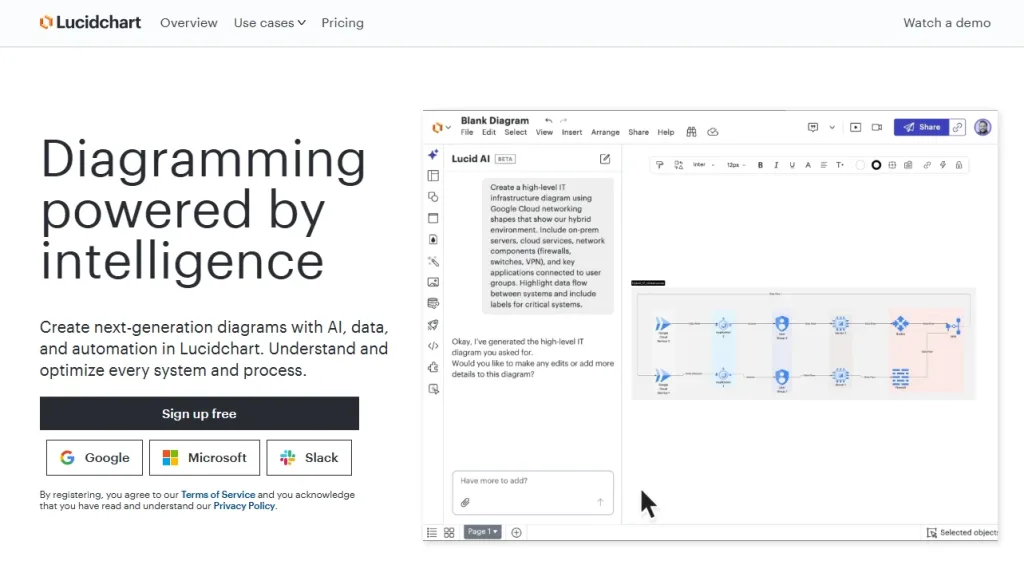
Task: Copy share link chain icon next to Share
Action: [x=957, y=127]
